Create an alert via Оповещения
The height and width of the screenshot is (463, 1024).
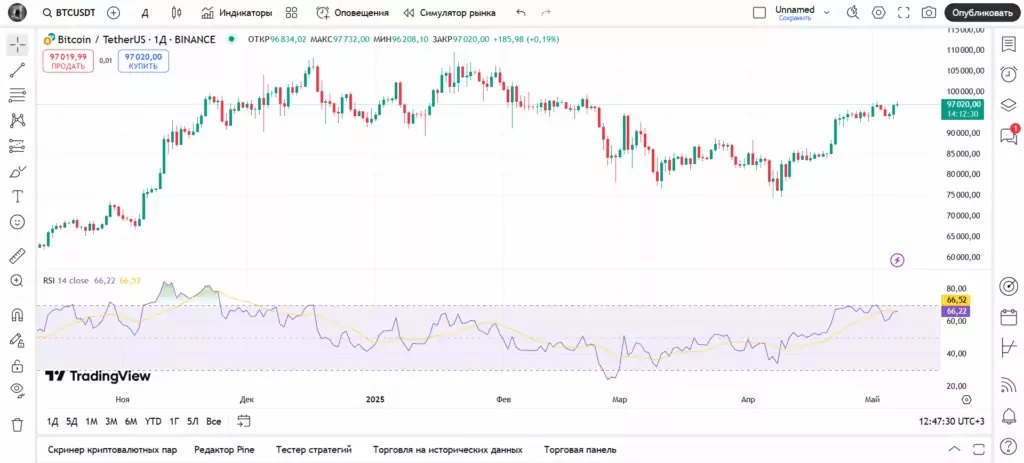pos(353,12)
